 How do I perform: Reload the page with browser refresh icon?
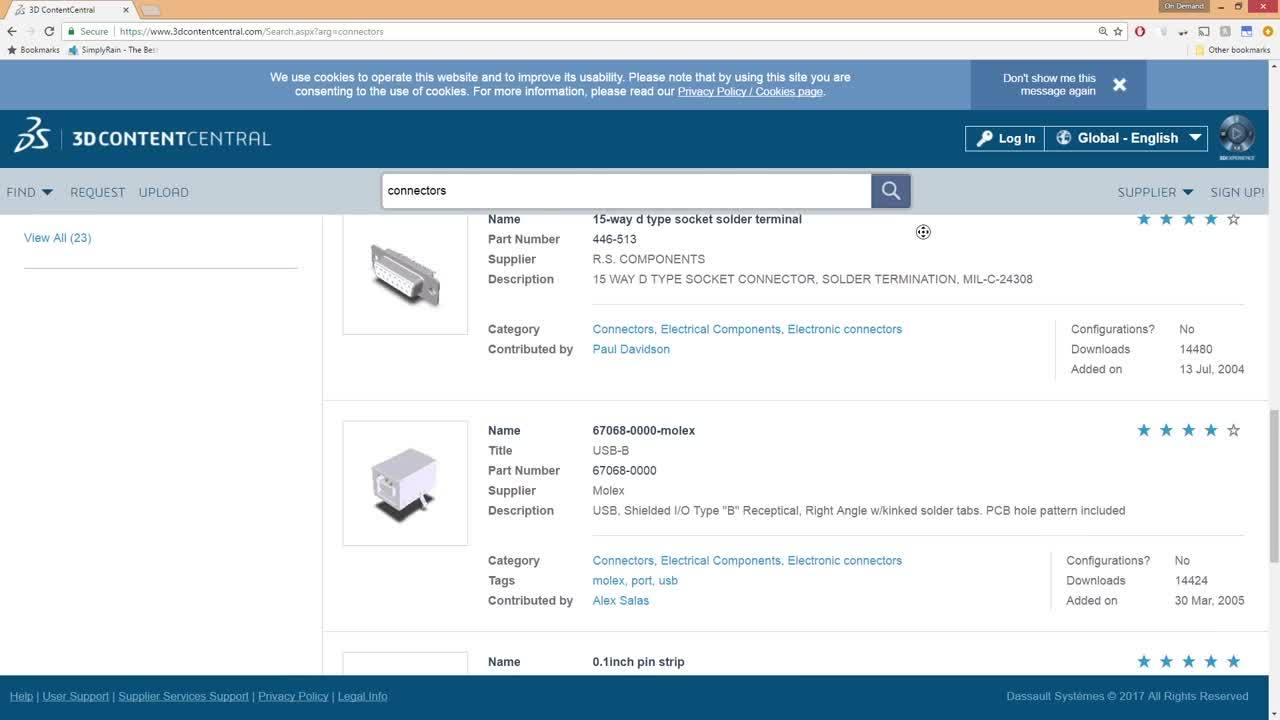[49, 31]
